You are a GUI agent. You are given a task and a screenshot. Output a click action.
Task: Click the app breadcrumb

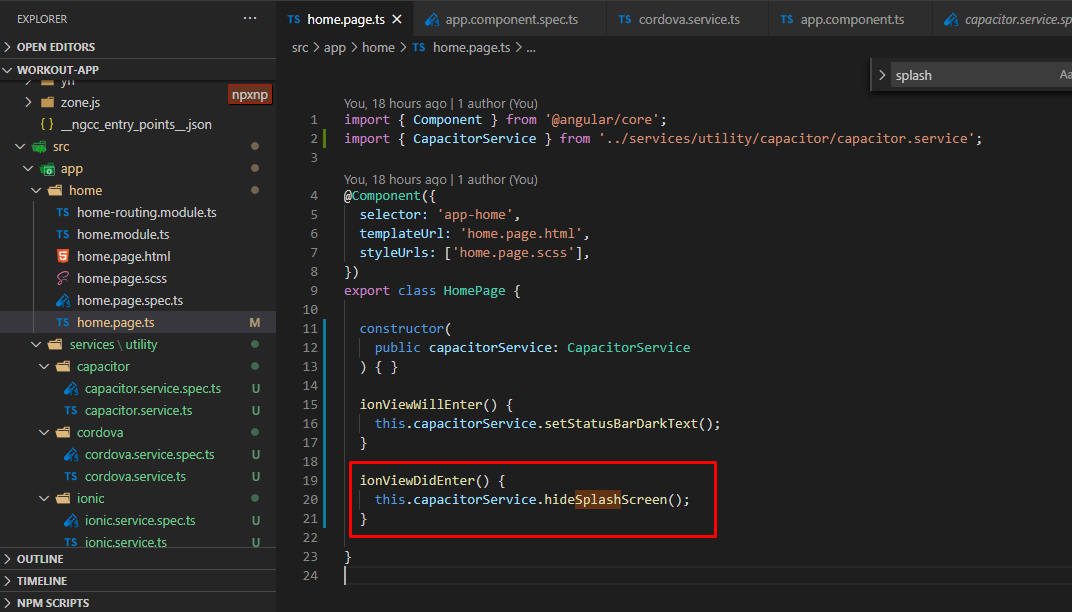point(334,47)
